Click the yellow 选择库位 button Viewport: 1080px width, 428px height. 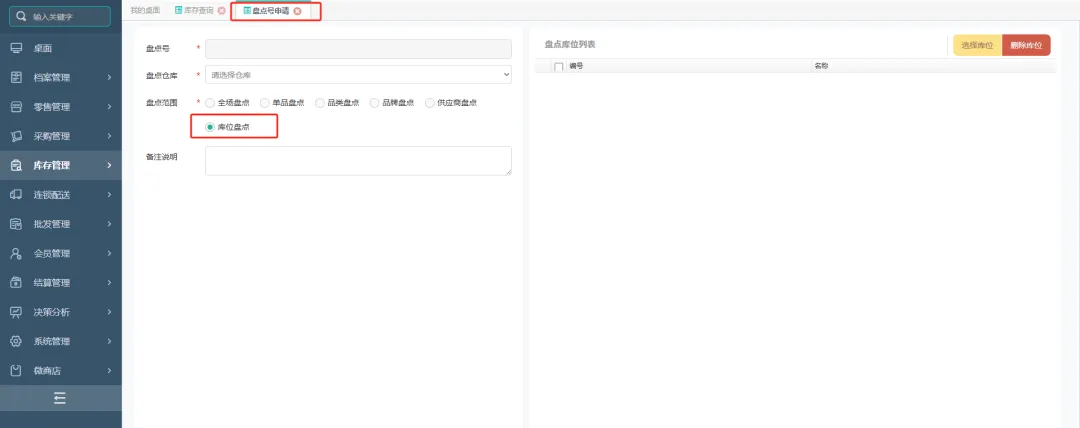(x=977, y=46)
